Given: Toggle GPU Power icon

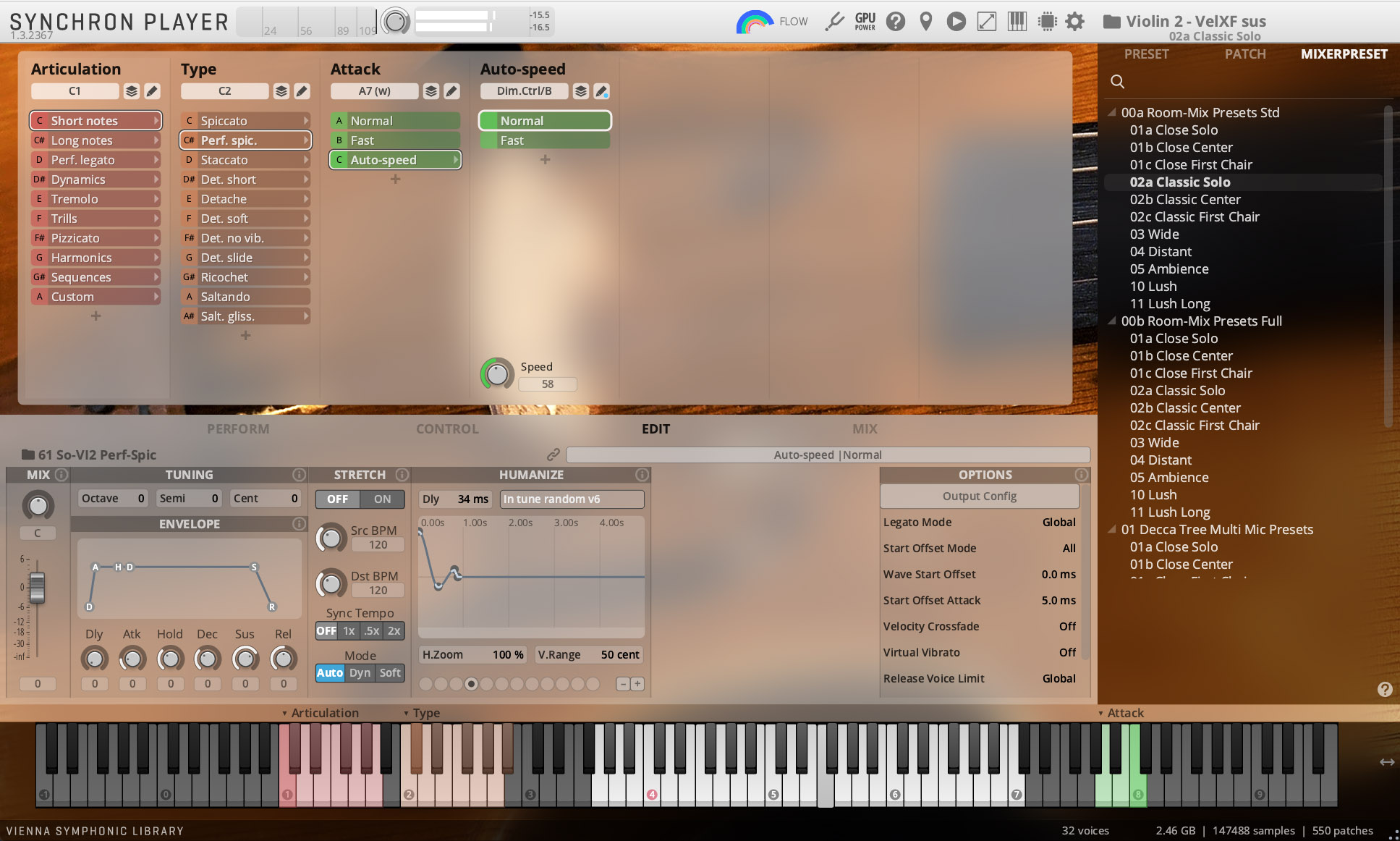Looking at the screenshot, I should pos(865,22).
